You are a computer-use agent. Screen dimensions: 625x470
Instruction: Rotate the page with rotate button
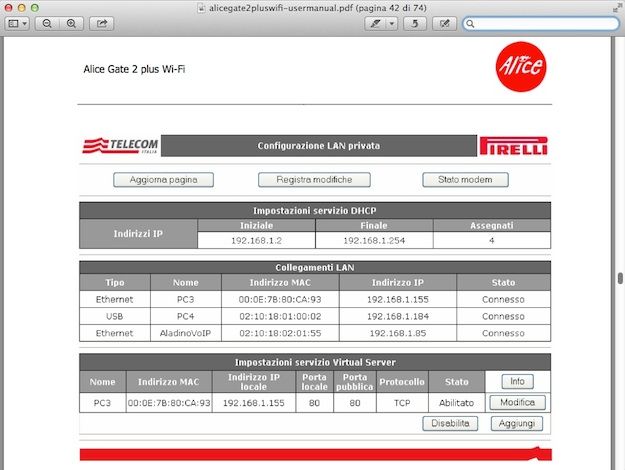[415, 24]
